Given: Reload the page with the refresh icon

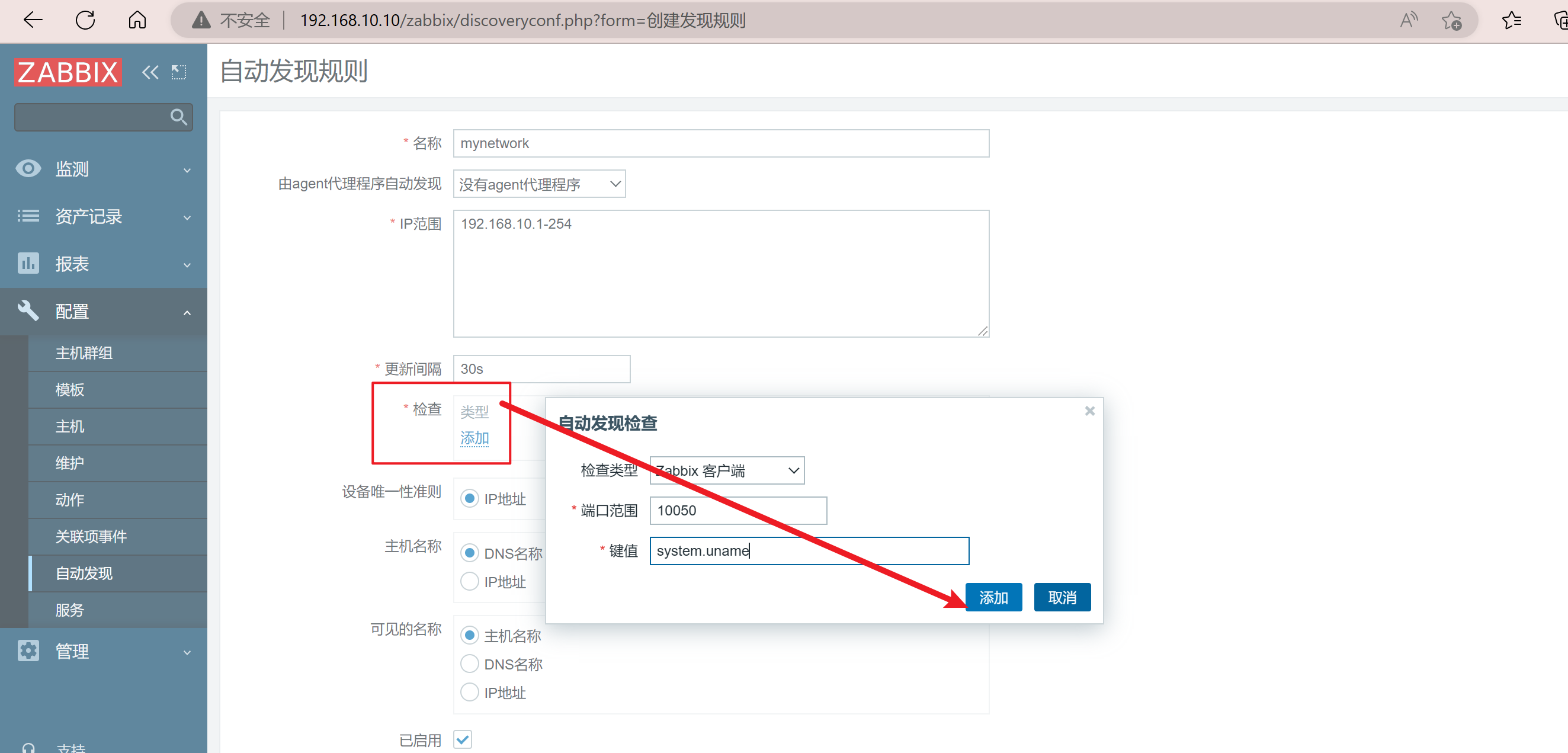Looking at the screenshot, I should click(x=85, y=20).
